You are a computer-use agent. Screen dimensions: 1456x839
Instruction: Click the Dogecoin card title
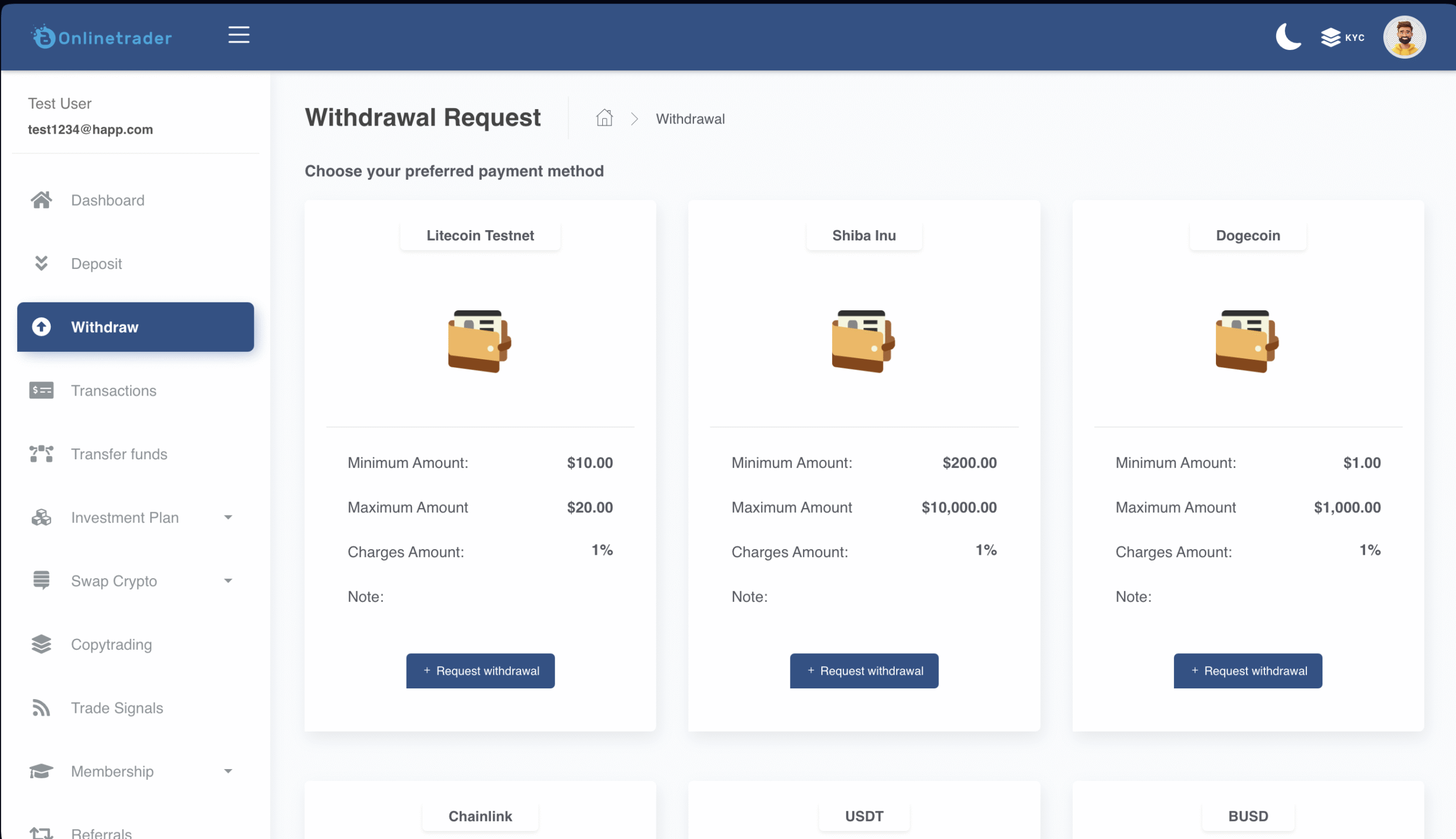point(1247,235)
